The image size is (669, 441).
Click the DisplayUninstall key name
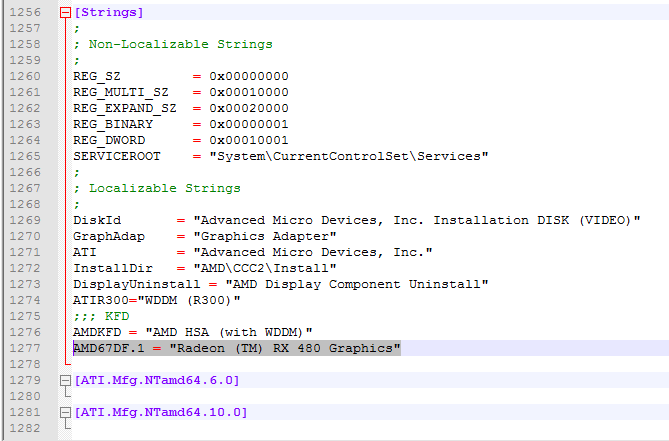[137, 284]
